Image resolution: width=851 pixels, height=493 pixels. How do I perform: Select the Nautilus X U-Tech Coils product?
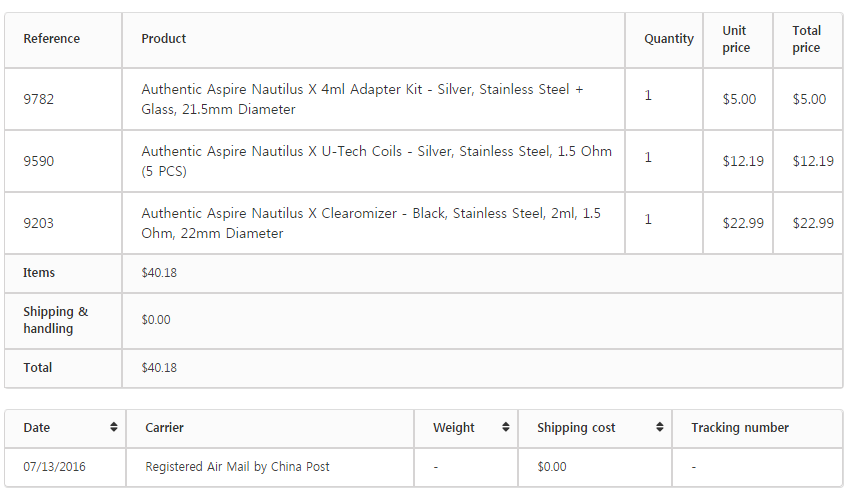click(376, 161)
